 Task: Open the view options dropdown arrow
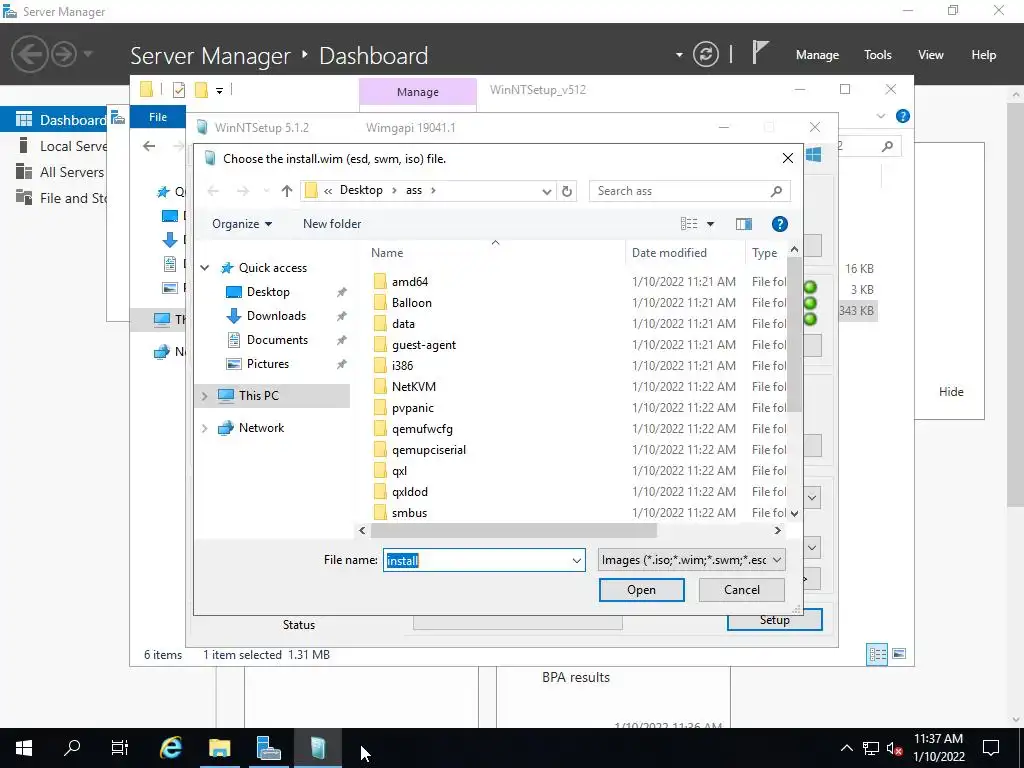(711, 224)
